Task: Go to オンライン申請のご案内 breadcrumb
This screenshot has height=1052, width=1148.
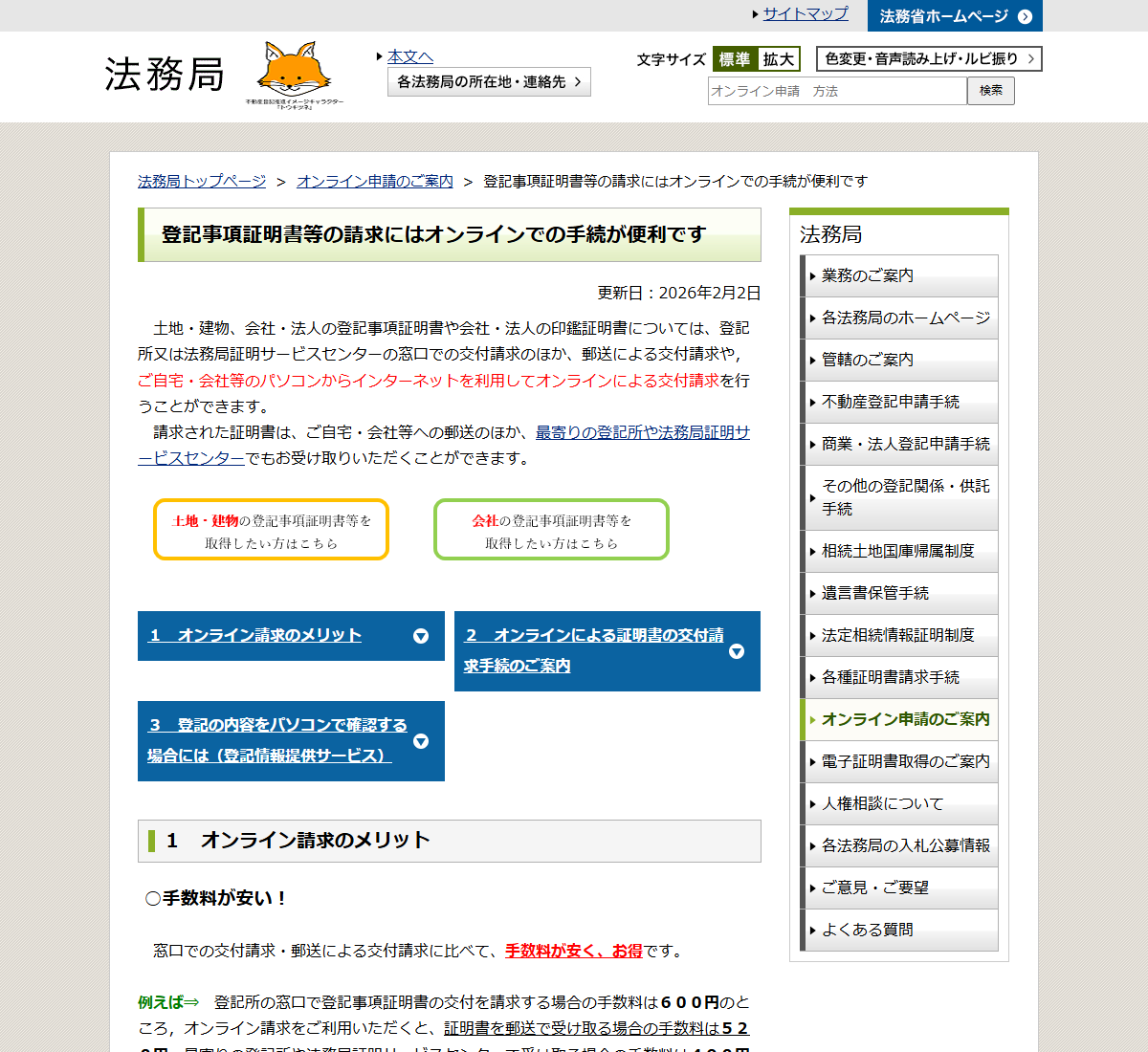Action: (375, 181)
